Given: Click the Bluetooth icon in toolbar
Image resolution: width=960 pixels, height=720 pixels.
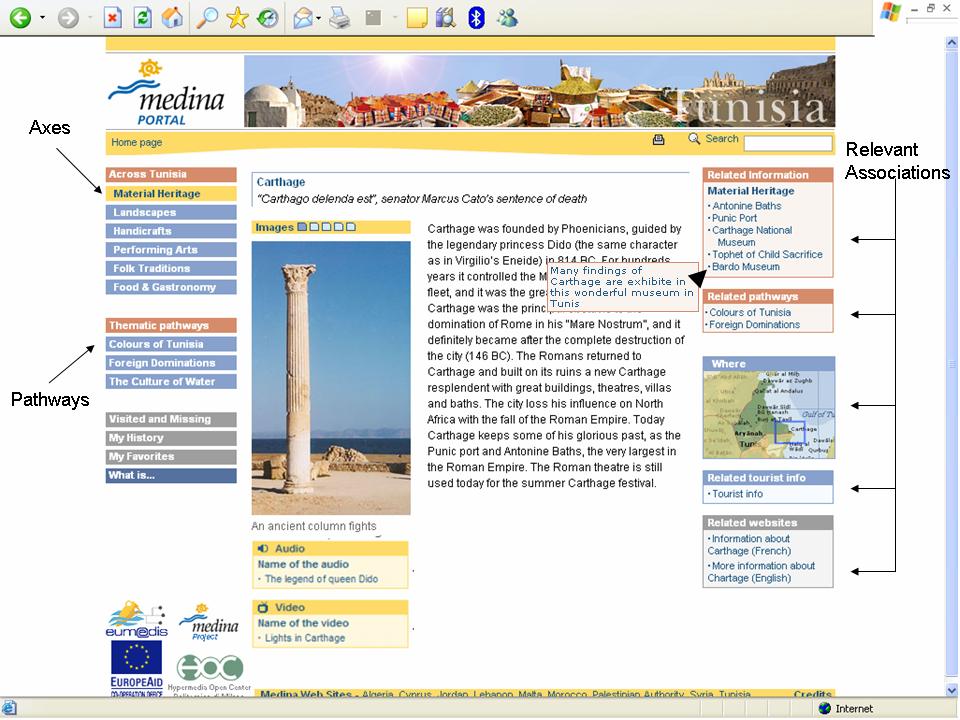Looking at the screenshot, I should [x=476, y=18].
